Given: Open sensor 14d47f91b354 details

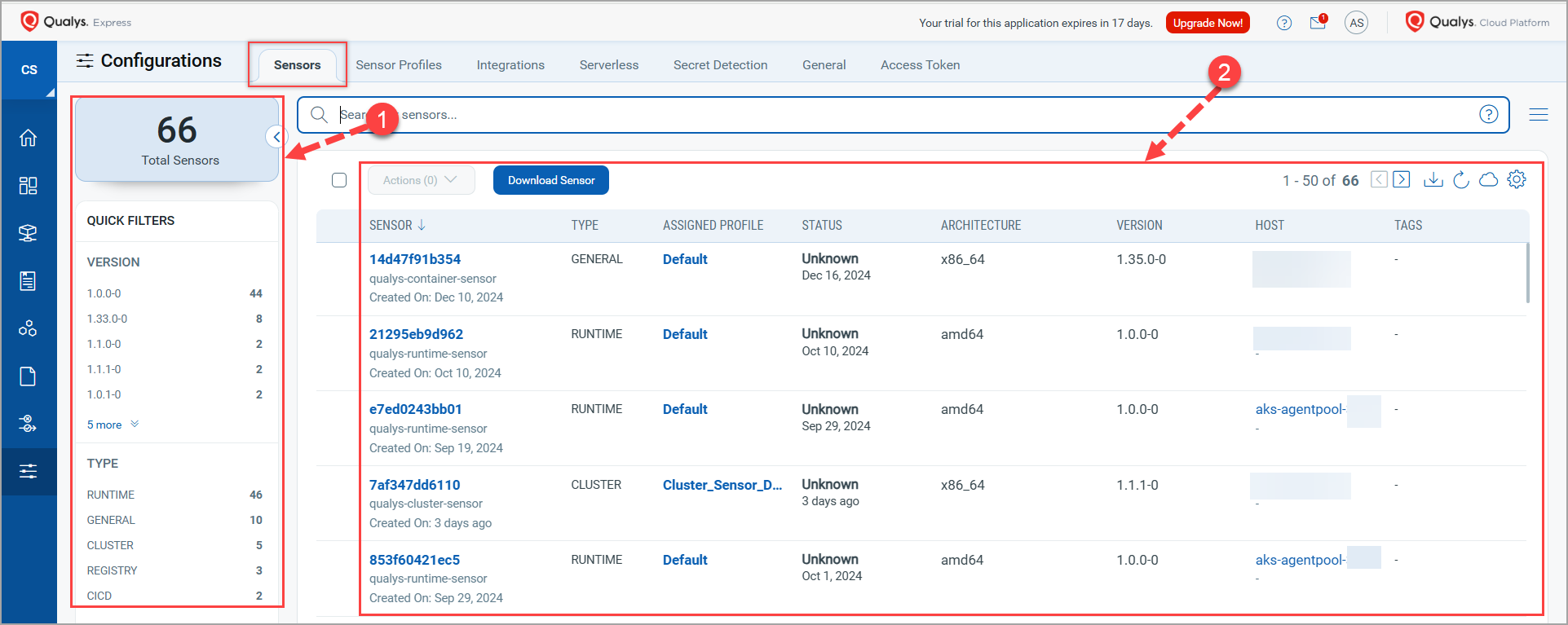Looking at the screenshot, I should [x=415, y=259].
